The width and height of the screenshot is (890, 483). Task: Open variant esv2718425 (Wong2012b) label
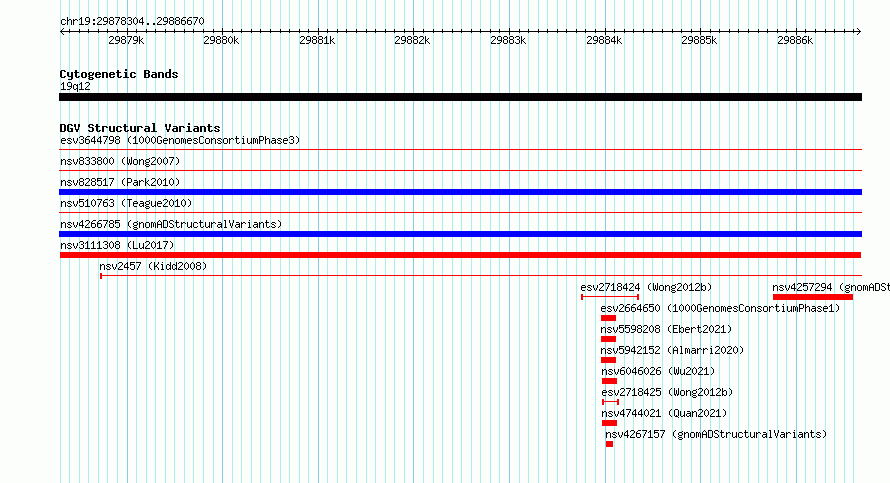pyautogui.click(x=667, y=392)
